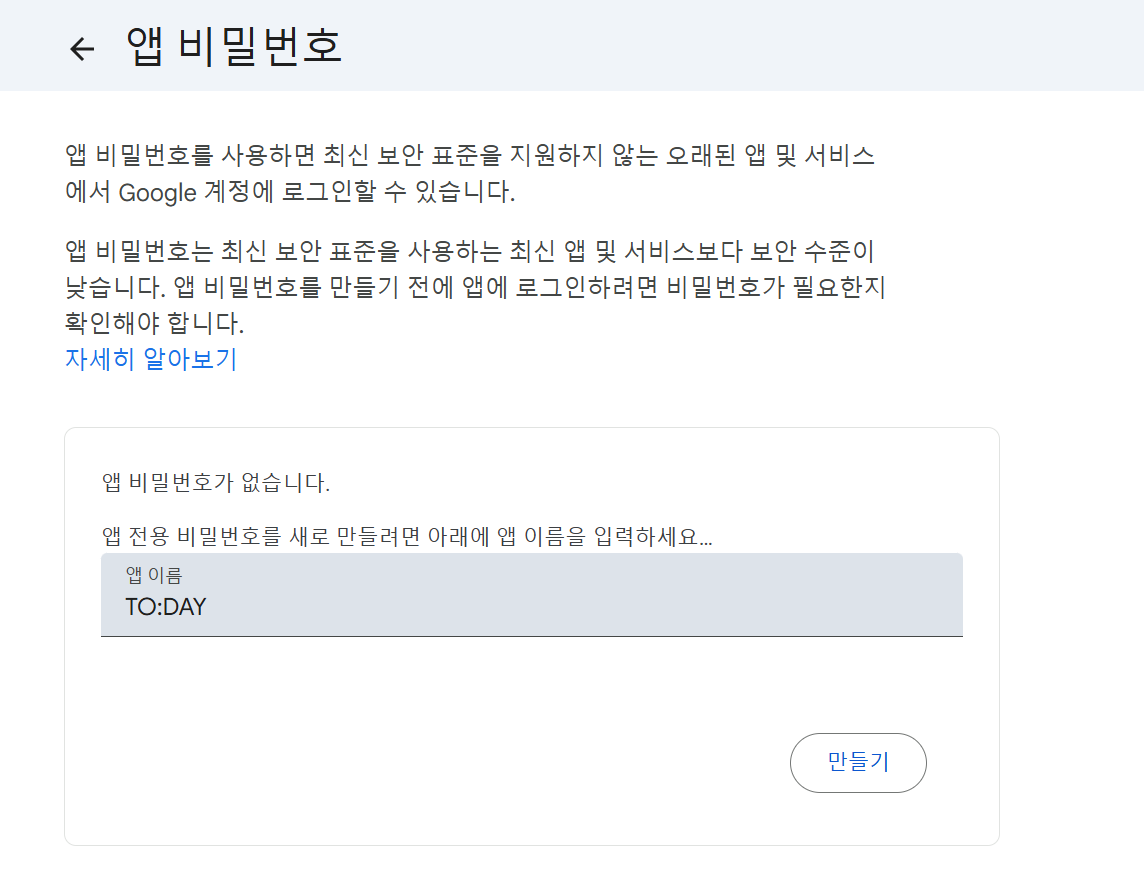Click the blank card area left of 만들기
Image resolution: width=1144 pixels, height=888 pixels.
coord(438,762)
